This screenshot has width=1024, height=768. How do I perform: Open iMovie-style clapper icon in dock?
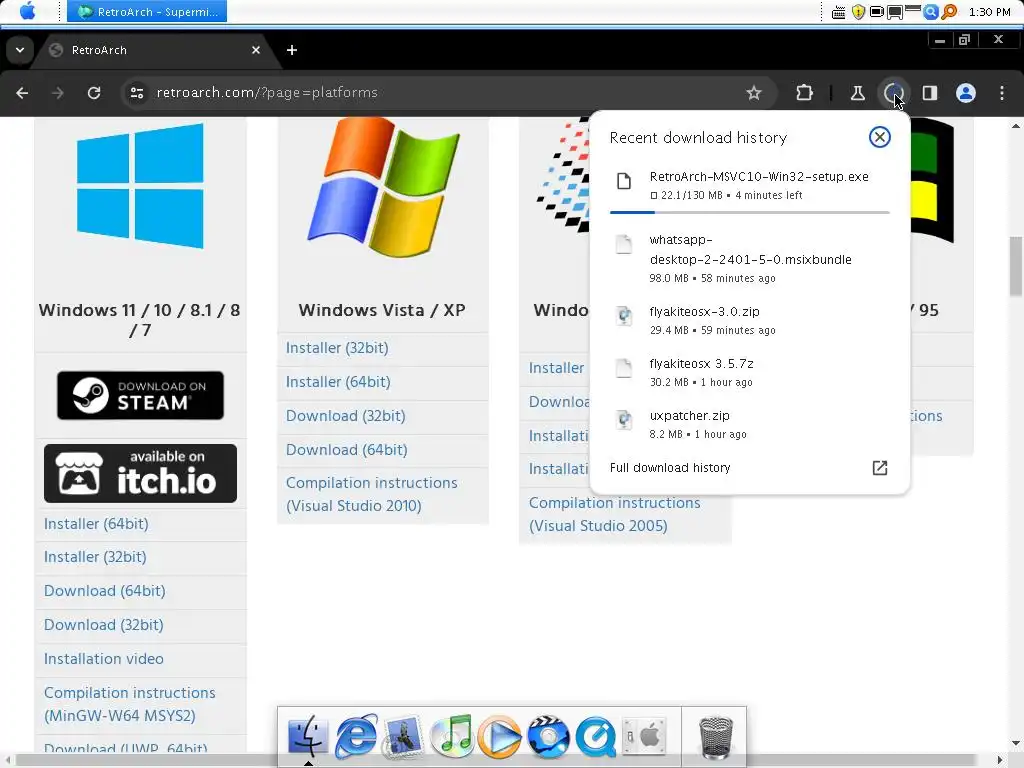[x=548, y=737]
